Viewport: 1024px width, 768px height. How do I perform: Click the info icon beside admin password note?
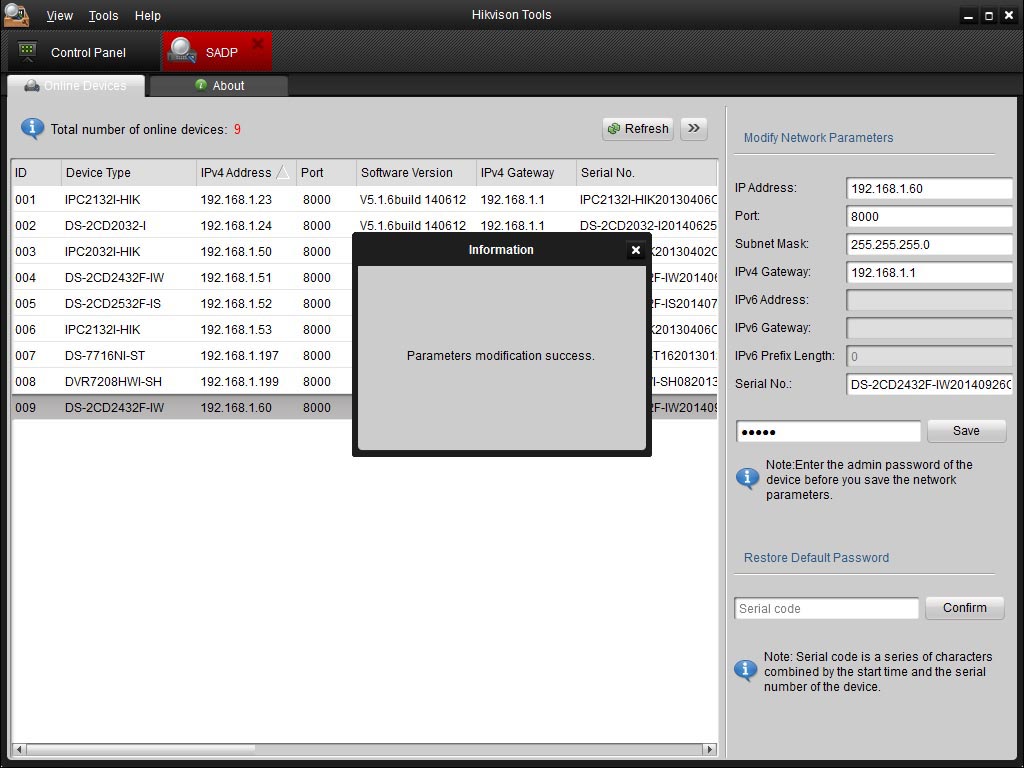click(747, 478)
